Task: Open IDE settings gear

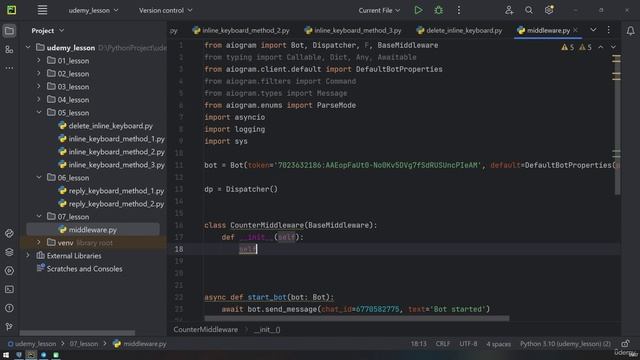Action: (549, 10)
